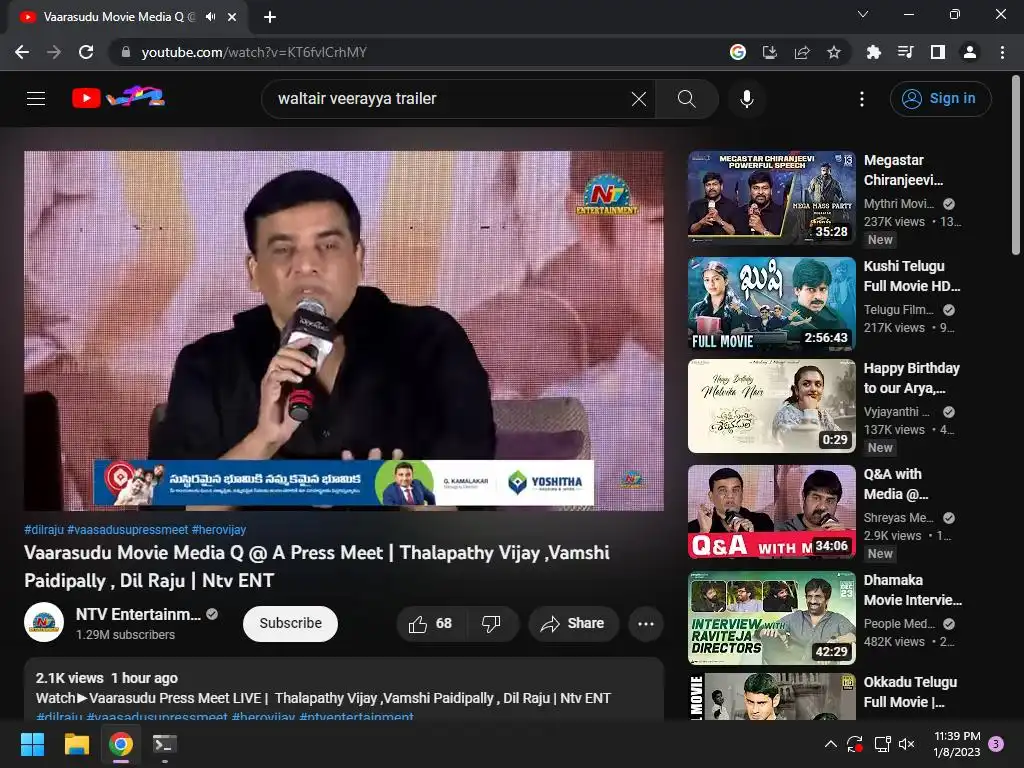Click the Shreyas Media channel name
This screenshot has width=1024, height=768.
(899, 517)
